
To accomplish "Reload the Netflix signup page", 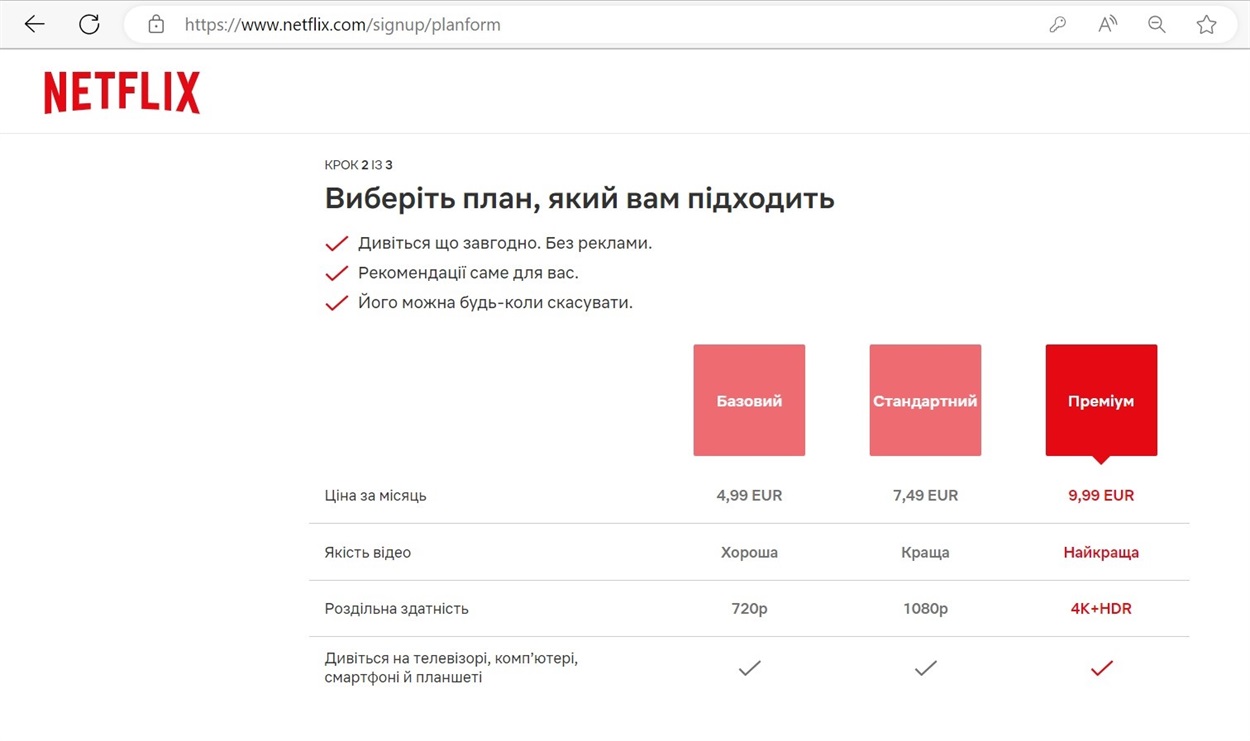I will click(x=89, y=25).
